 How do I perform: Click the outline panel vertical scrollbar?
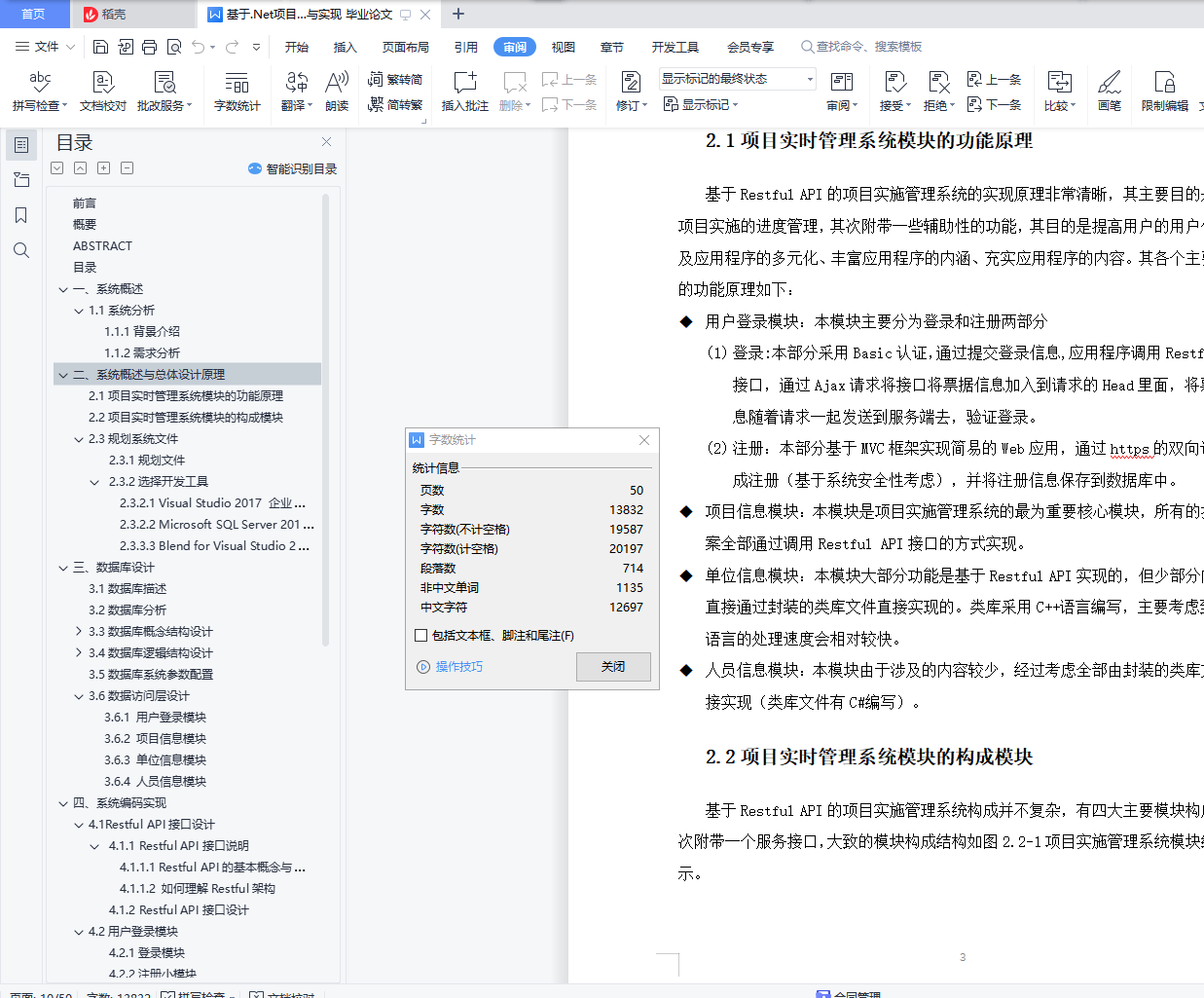coord(325,419)
